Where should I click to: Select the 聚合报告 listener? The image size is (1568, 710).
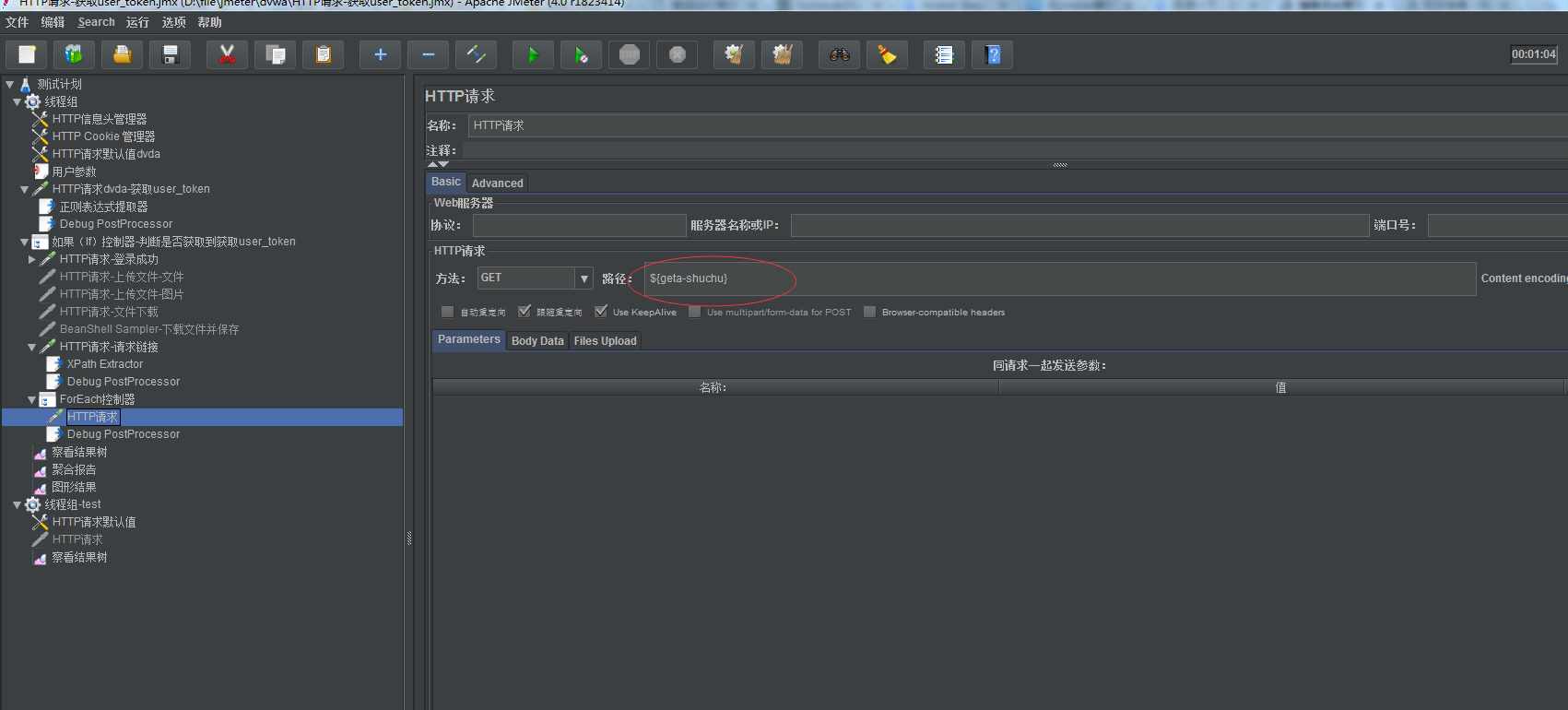tap(74, 469)
